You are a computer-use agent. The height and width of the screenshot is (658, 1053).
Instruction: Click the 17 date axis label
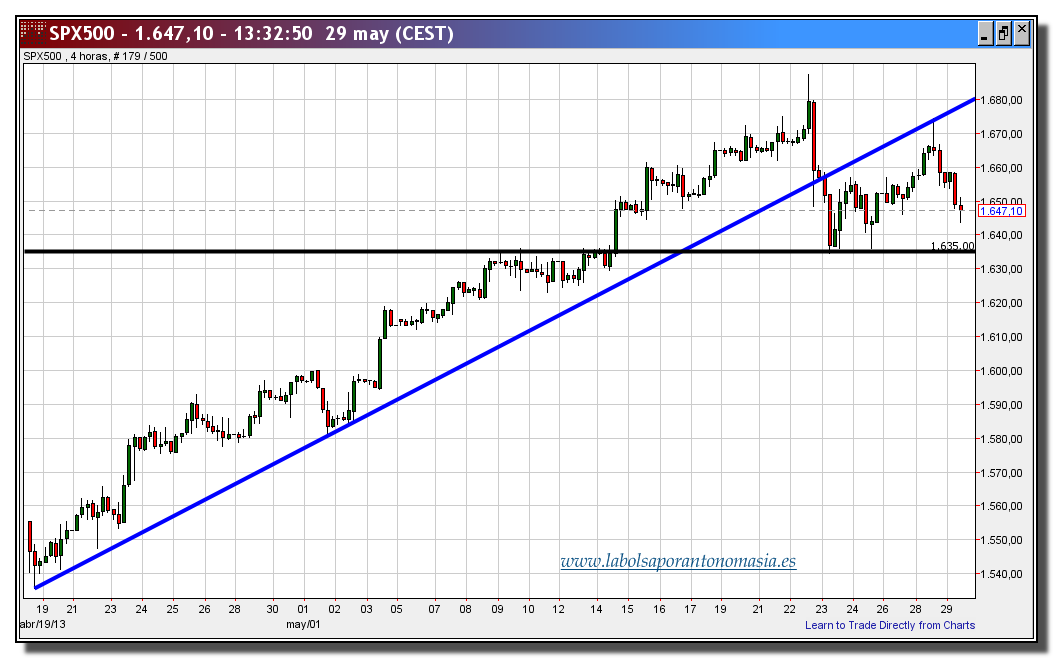click(x=690, y=609)
